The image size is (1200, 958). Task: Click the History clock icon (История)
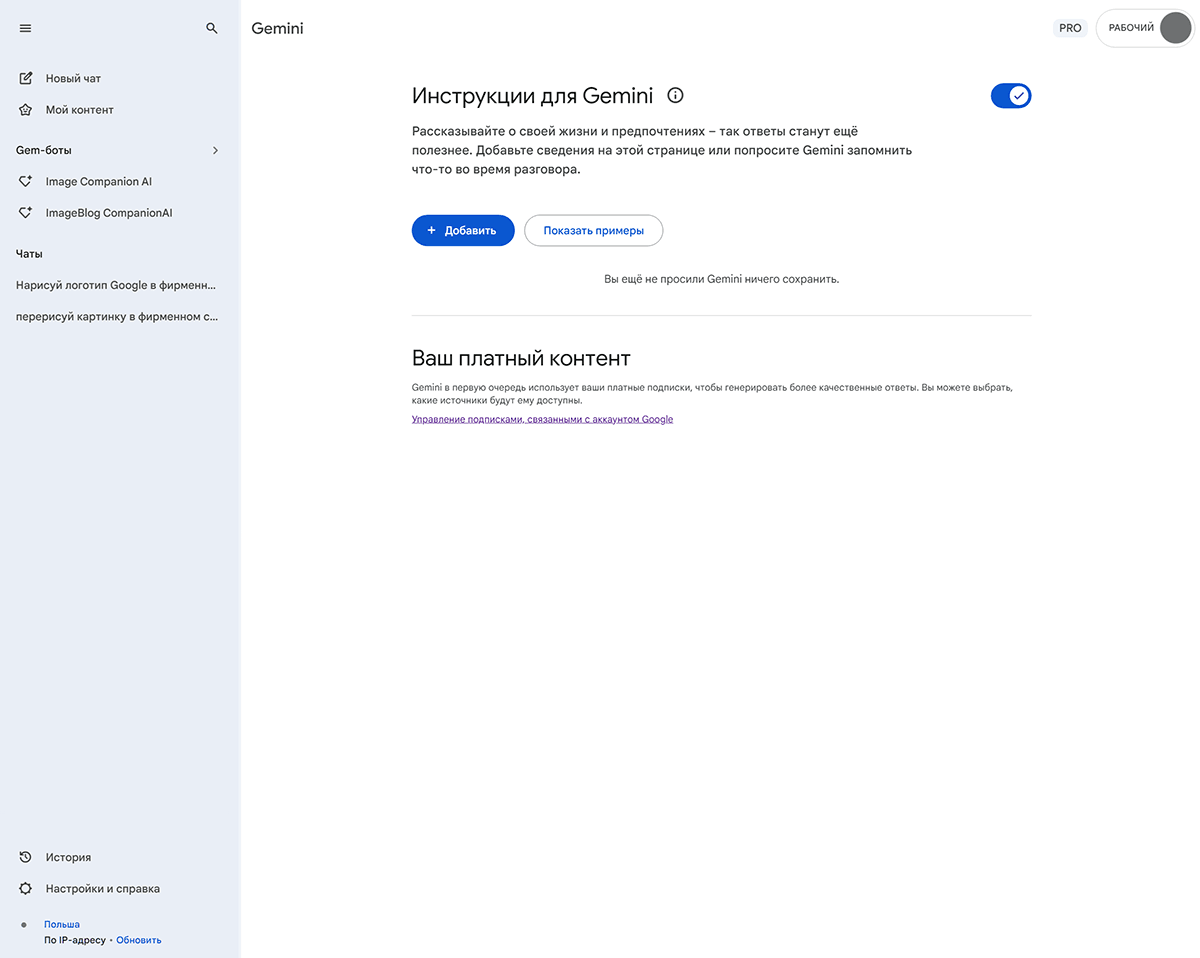point(26,857)
